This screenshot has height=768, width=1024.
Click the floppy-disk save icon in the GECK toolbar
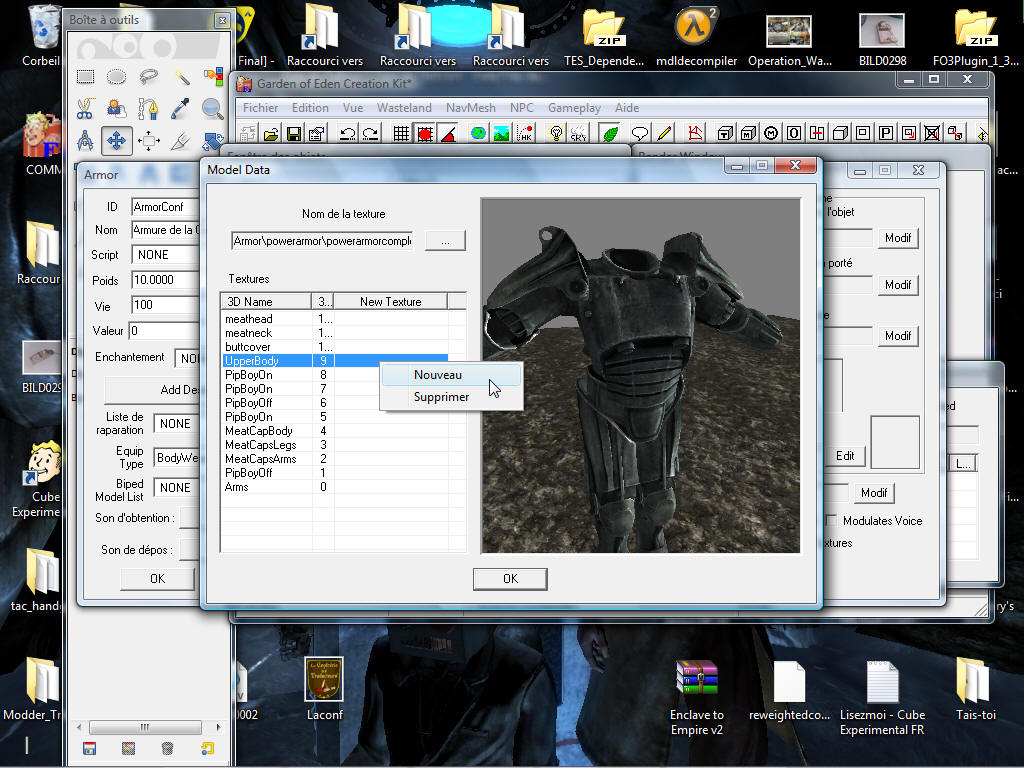click(294, 134)
